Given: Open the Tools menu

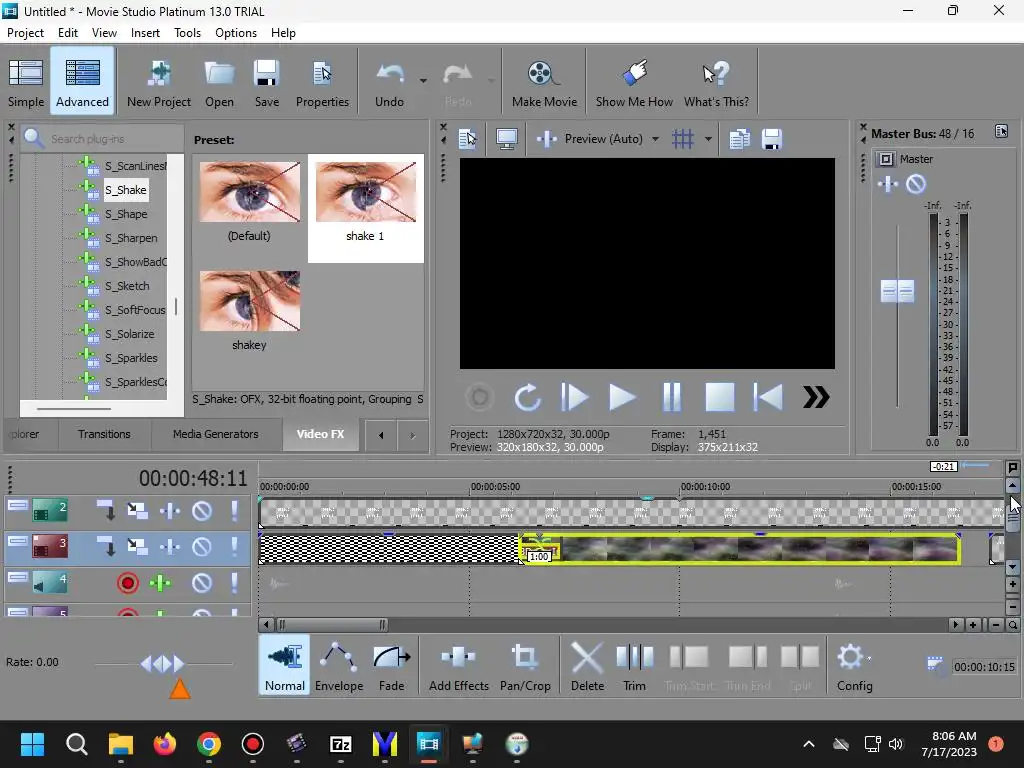Looking at the screenshot, I should point(187,33).
